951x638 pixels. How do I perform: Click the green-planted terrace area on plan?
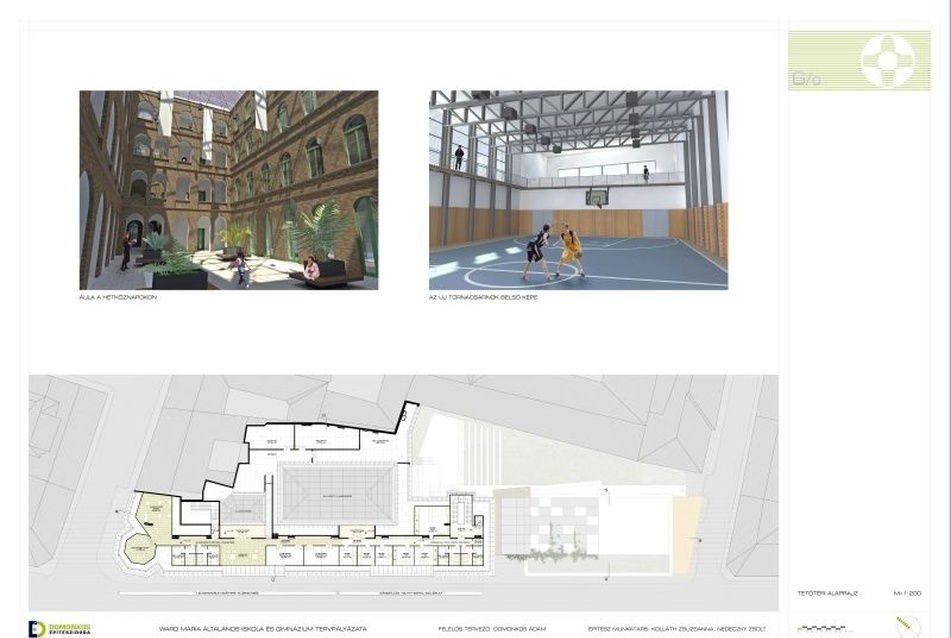[x=561, y=541]
